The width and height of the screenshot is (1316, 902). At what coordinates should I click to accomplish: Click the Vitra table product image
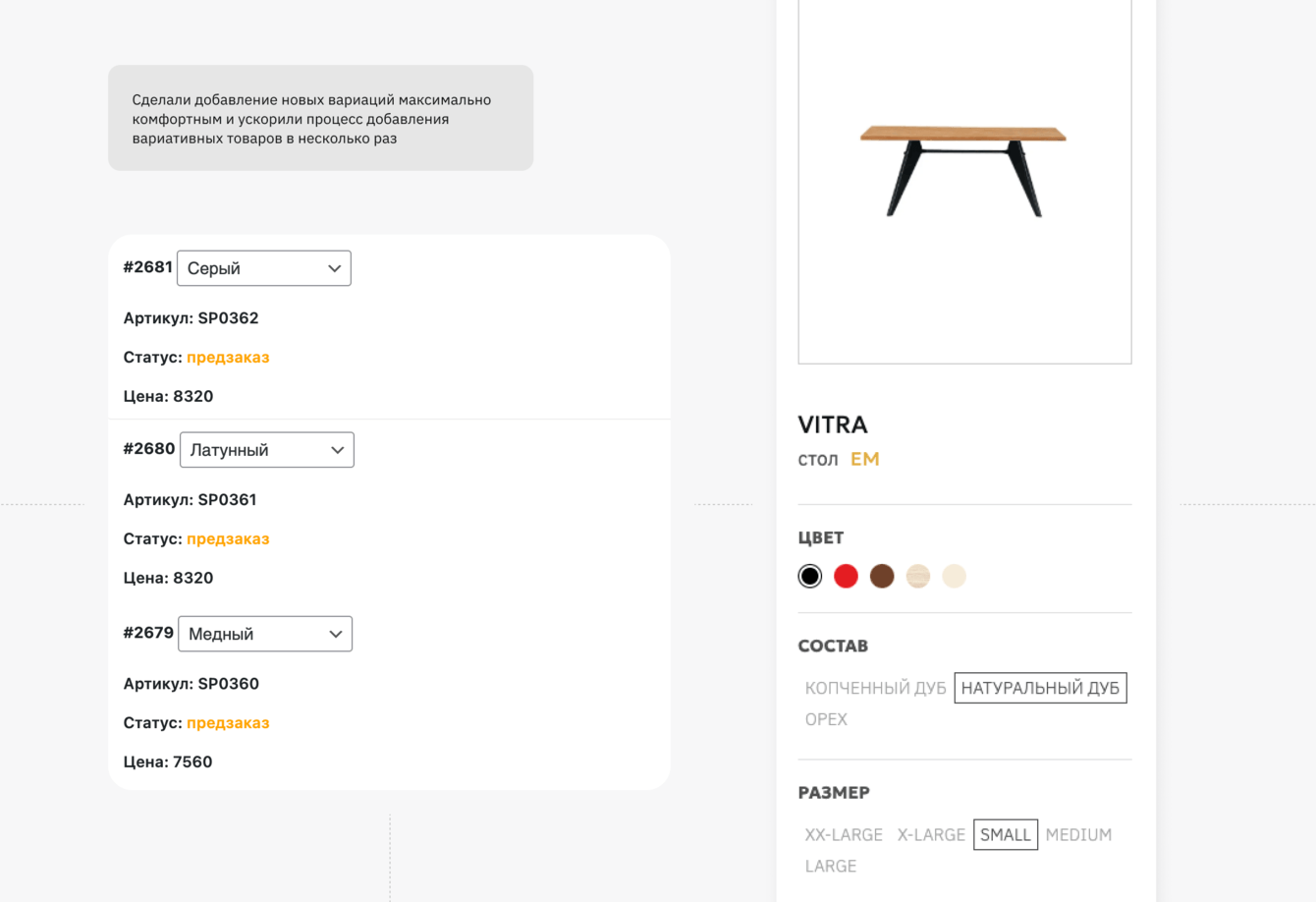coord(963,172)
